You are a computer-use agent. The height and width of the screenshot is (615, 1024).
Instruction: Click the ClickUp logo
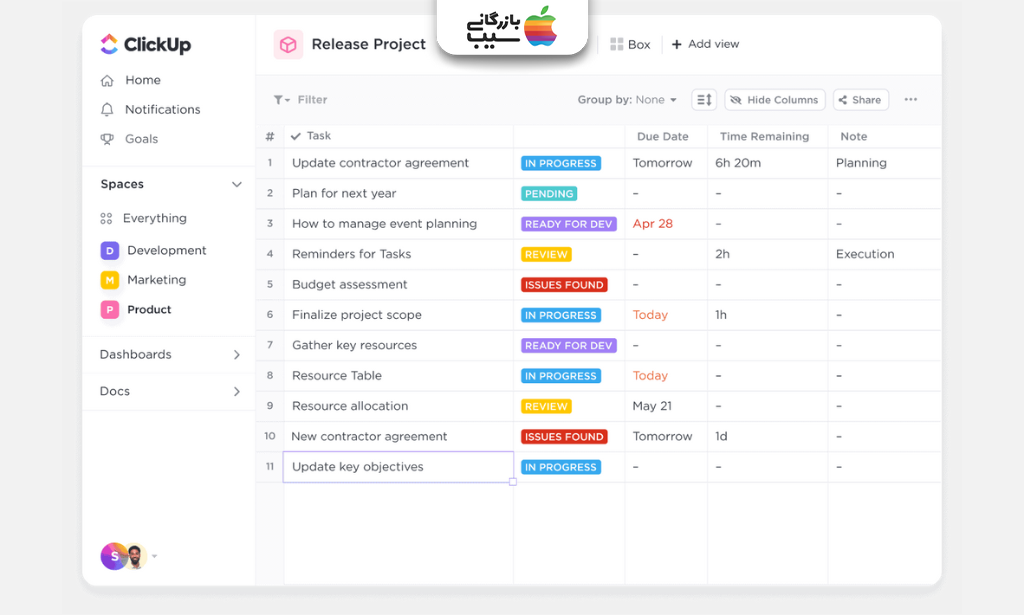[x=145, y=44]
